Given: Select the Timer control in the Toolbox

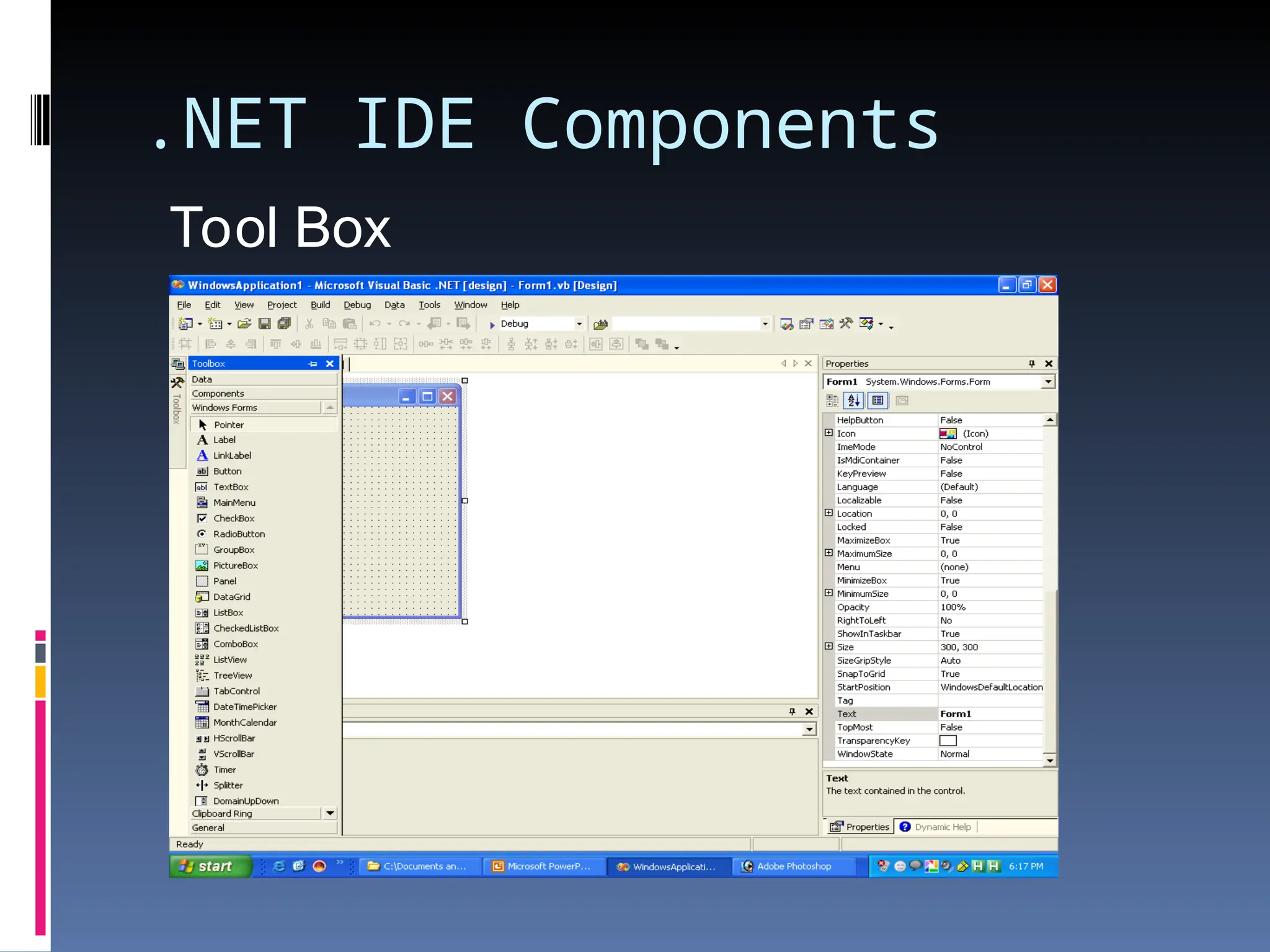Looking at the screenshot, I should (x=265, y=770).
